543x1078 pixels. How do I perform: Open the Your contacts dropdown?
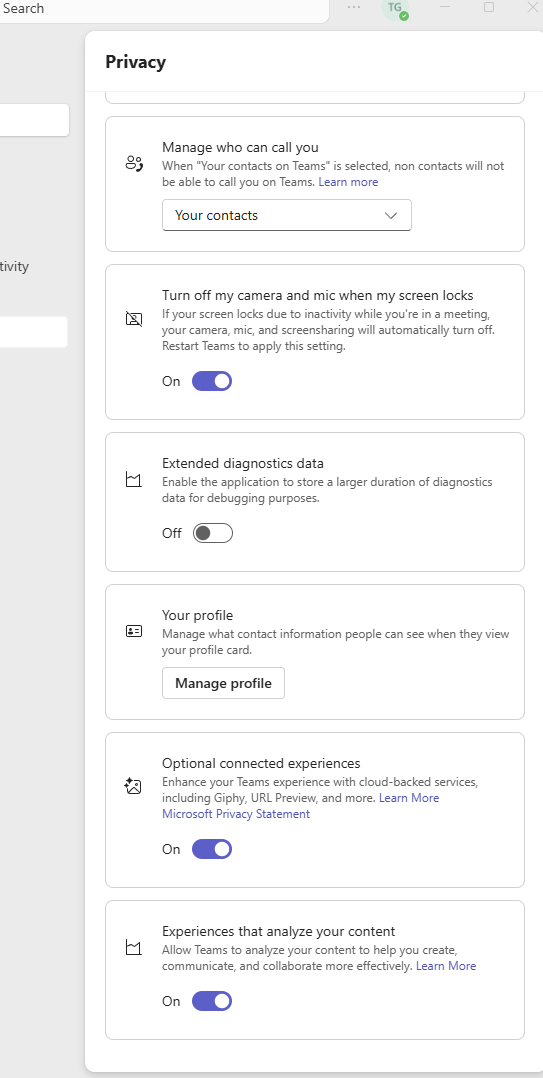point(287,215)
